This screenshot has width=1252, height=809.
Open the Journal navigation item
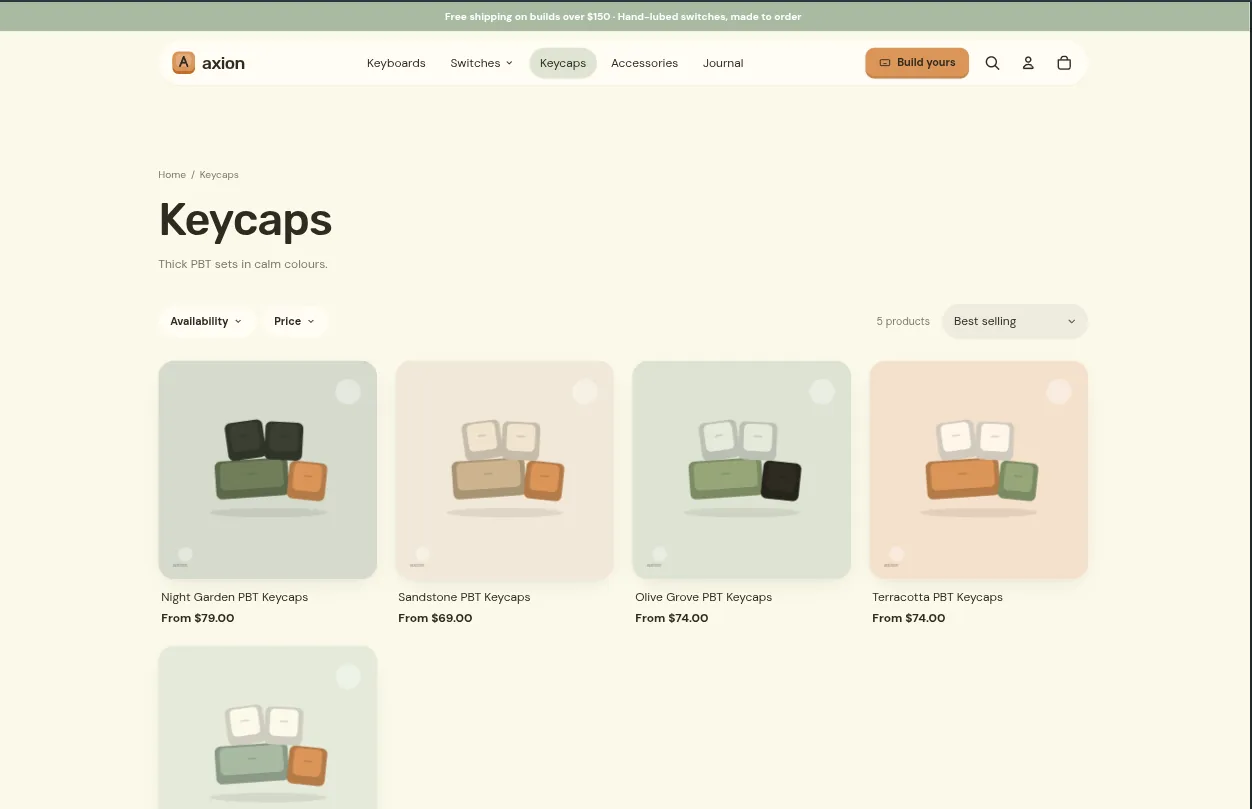[x=723, y=63]
